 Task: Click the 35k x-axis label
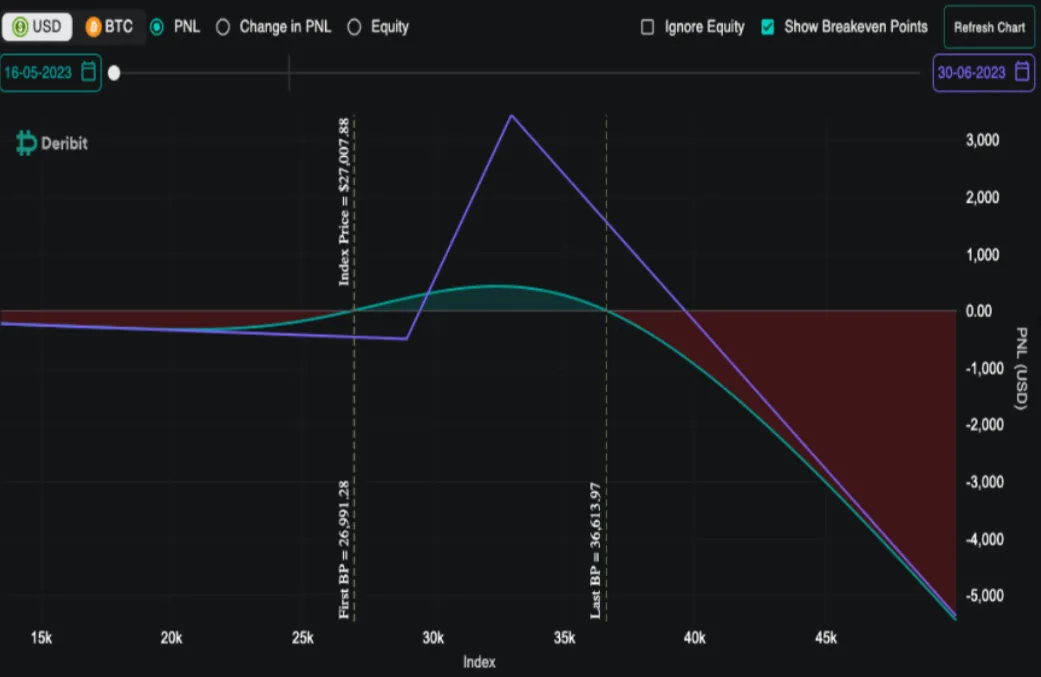click(564, 638)
